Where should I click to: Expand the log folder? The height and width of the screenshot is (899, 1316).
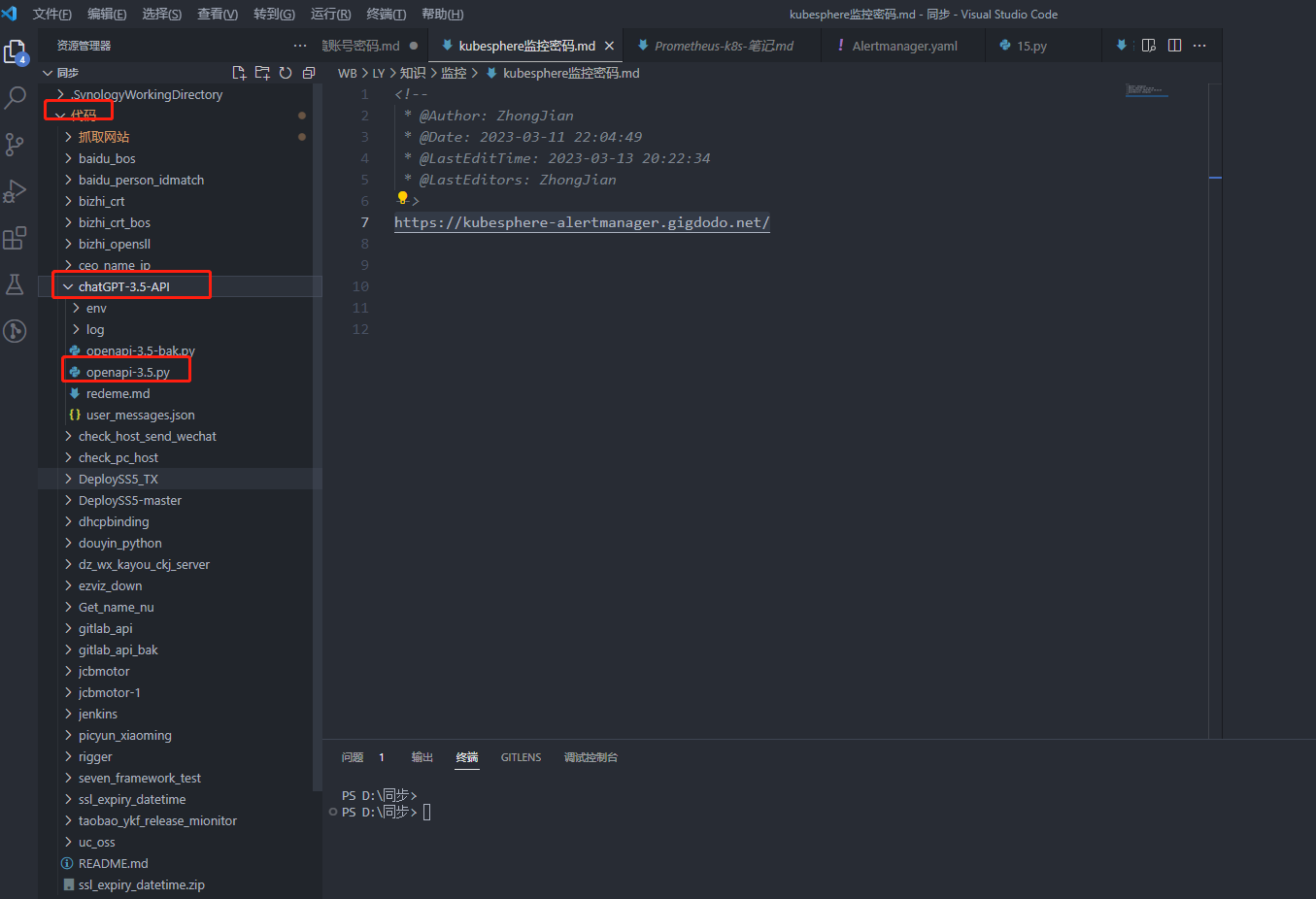(x=76, y=329)
